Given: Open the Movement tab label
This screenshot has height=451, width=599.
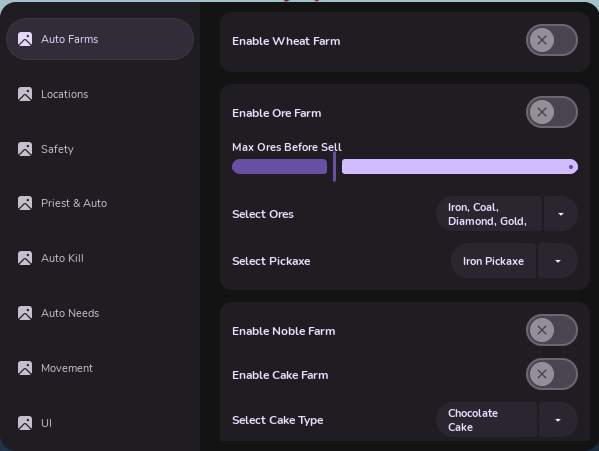Looking at the screenshot, I should click(x=67, y=368).
